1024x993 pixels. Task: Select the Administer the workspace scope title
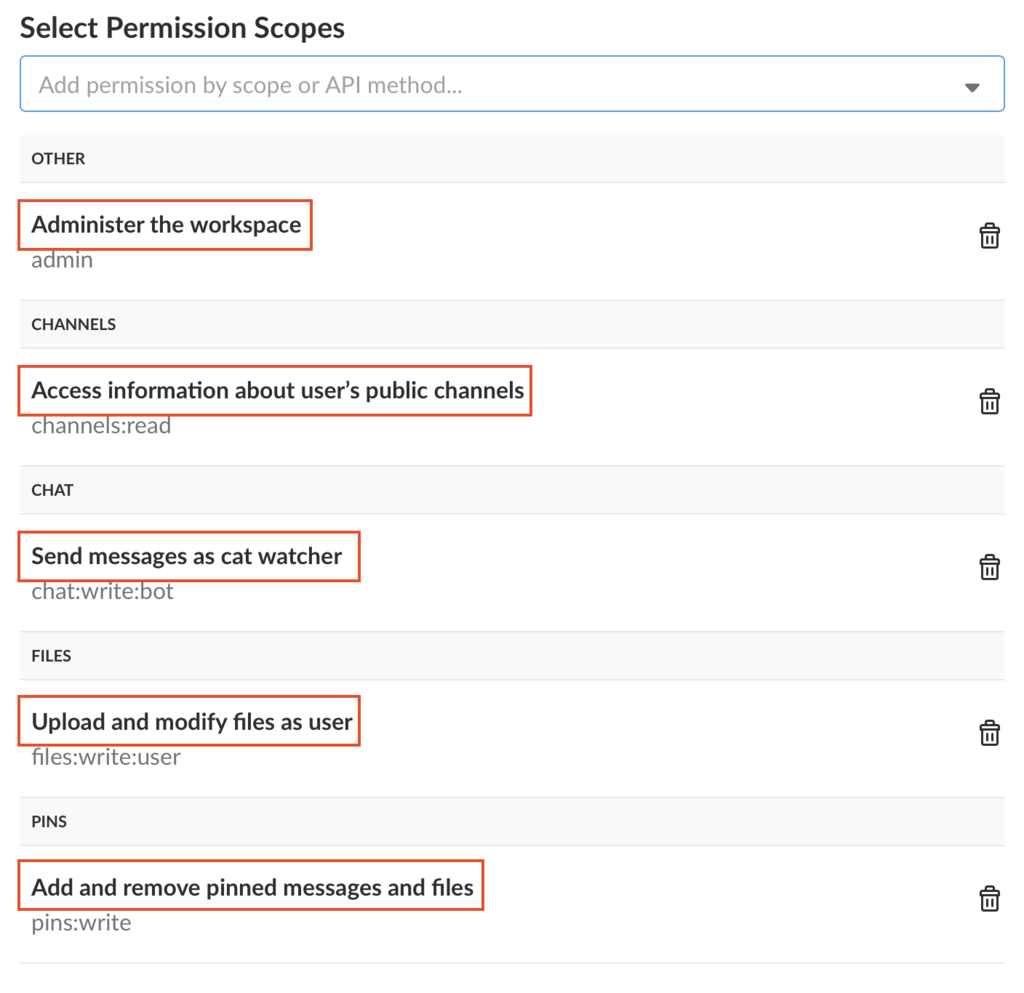coord(166,225)
